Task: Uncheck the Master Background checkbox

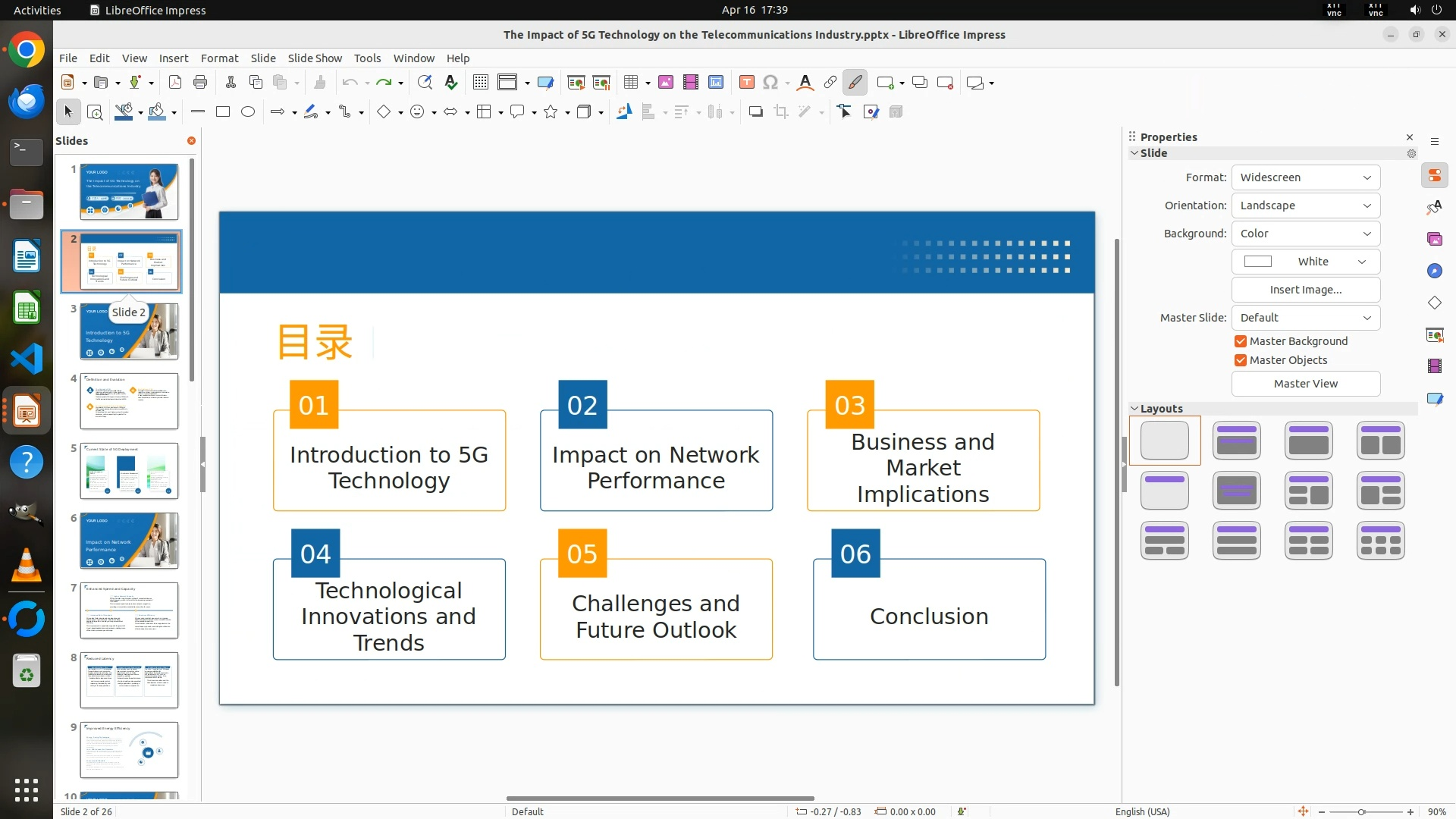Action: tap(1241, 341)
